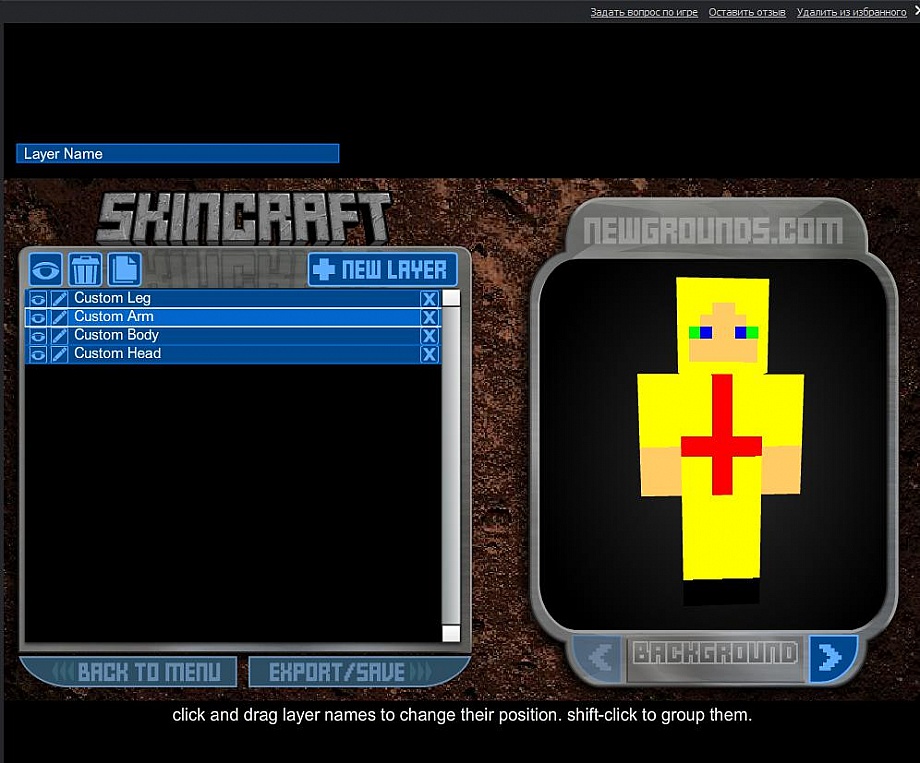
Task: Click the Newgrounds.com logo
Action: 713,231
